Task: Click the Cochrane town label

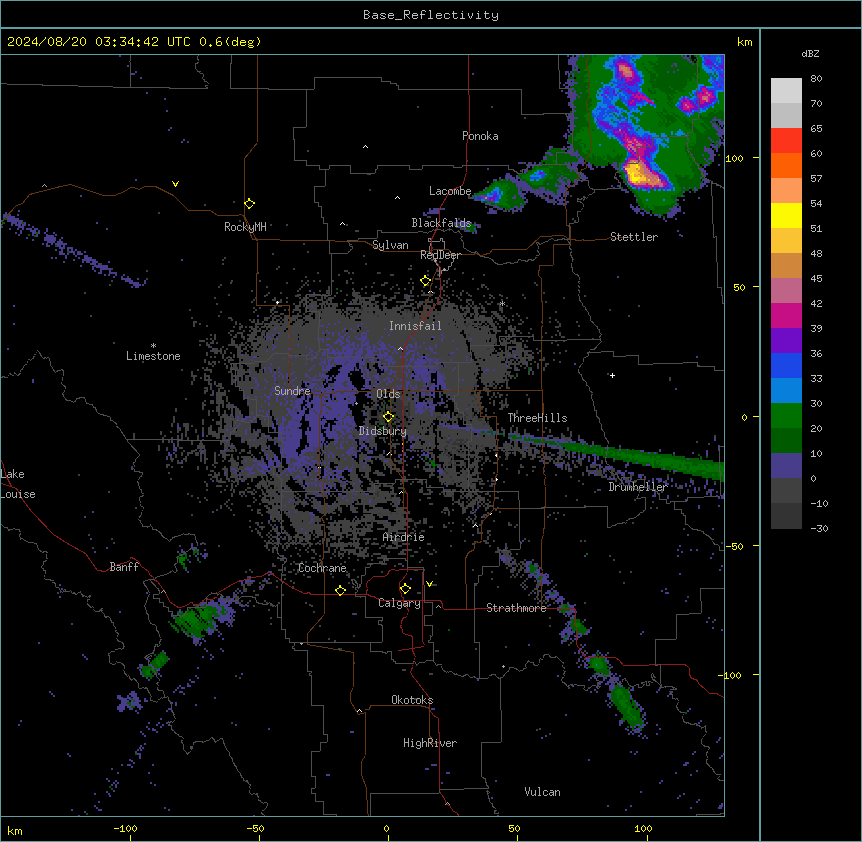Action: (322, 568)
